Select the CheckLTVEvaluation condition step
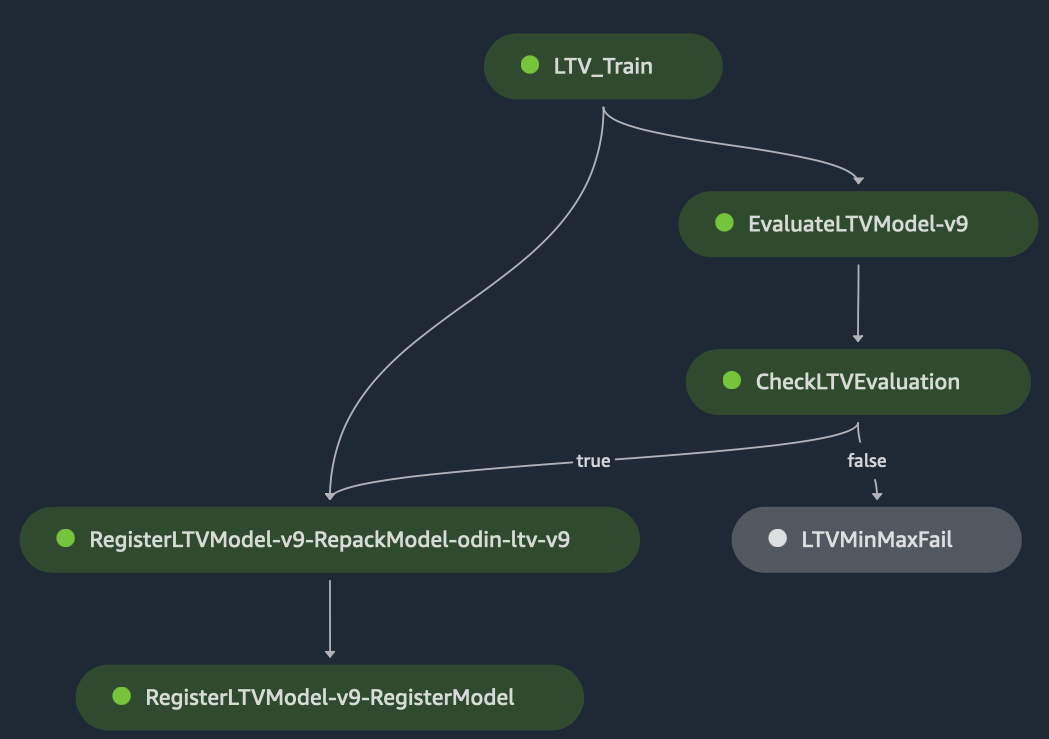Image resolution: width=1049 pixels, height=739 pixels. [858, 381]
